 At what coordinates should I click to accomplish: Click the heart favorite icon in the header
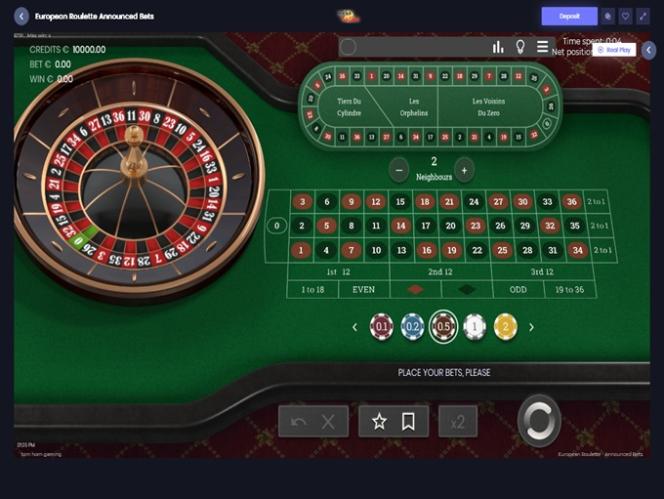(x=625, y=17)
